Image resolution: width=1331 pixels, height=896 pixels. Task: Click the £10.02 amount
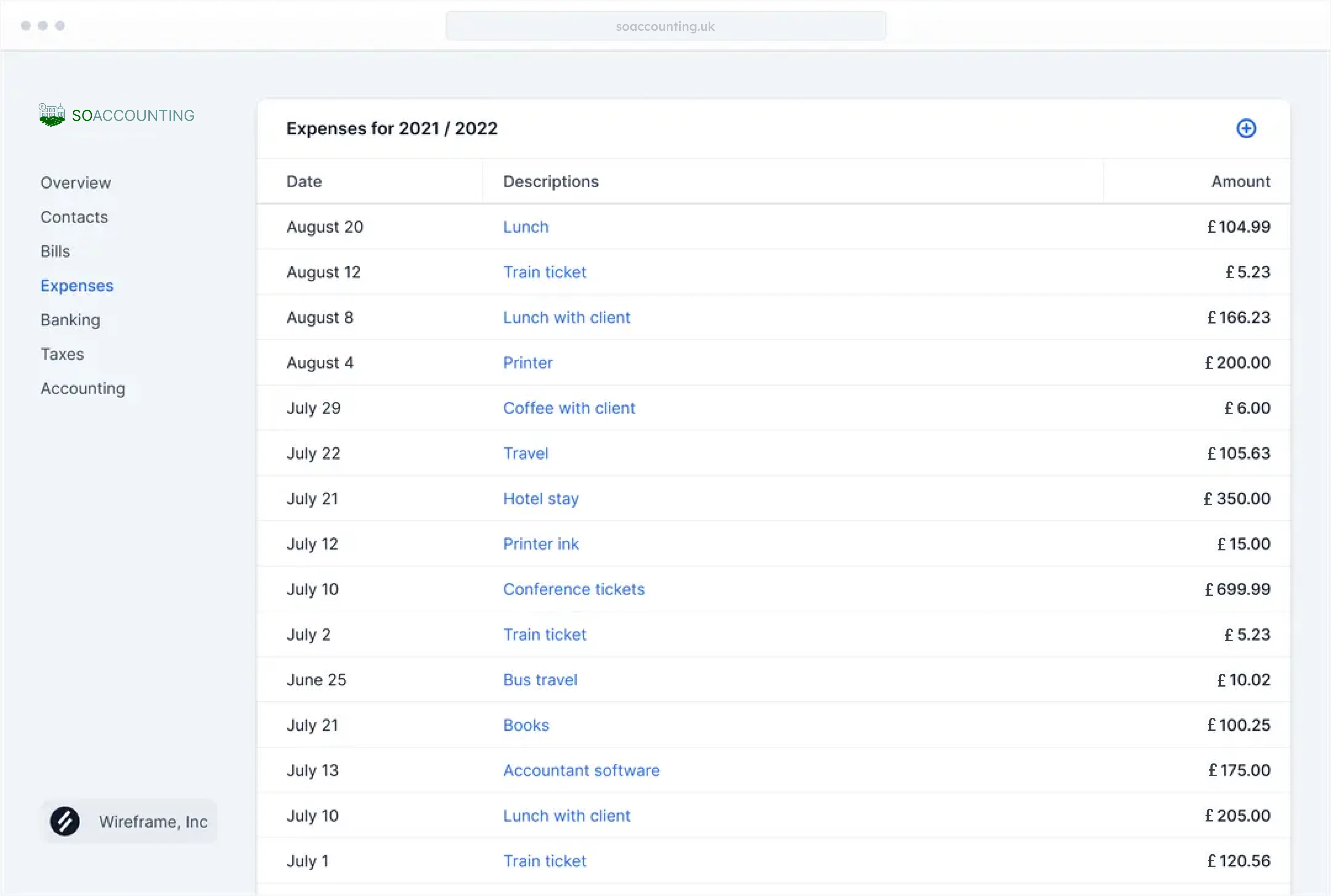tap(1244, 680)
